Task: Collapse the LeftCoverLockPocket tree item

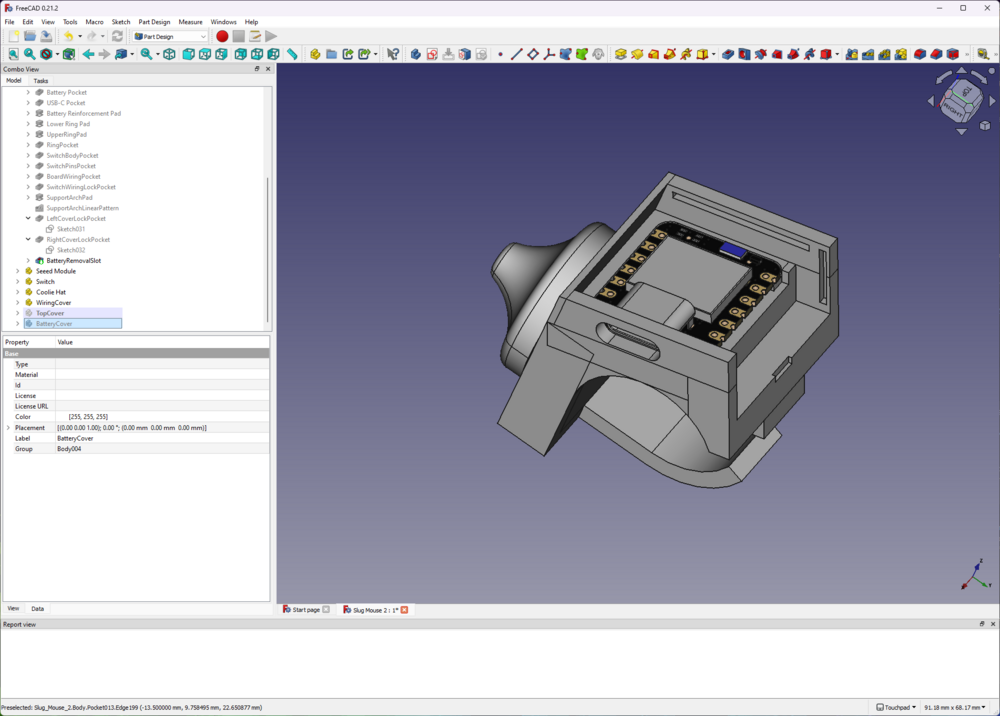Action: point(28,218)
